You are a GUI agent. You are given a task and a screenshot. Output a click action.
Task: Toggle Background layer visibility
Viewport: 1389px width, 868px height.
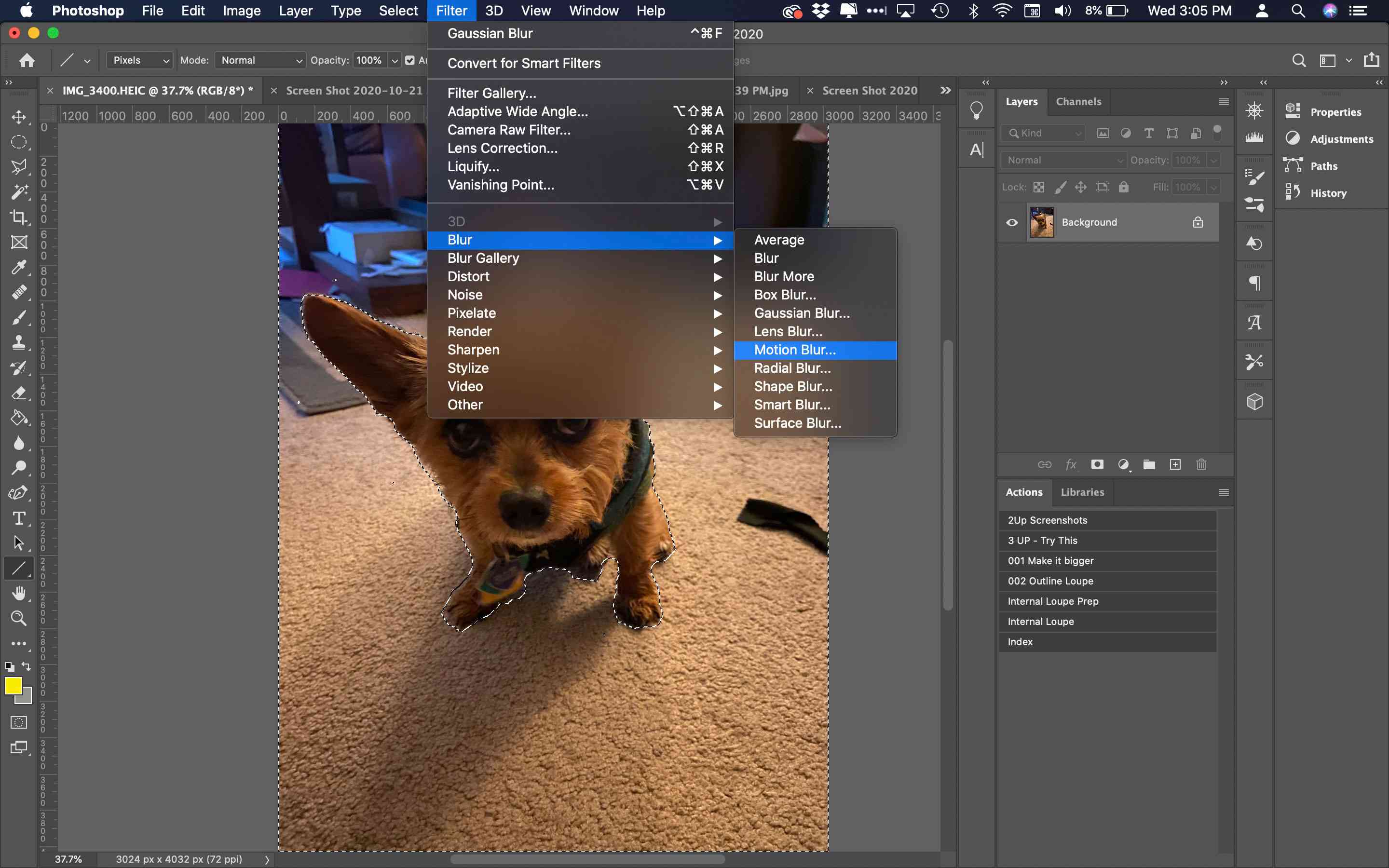[x=1013, y=222]
